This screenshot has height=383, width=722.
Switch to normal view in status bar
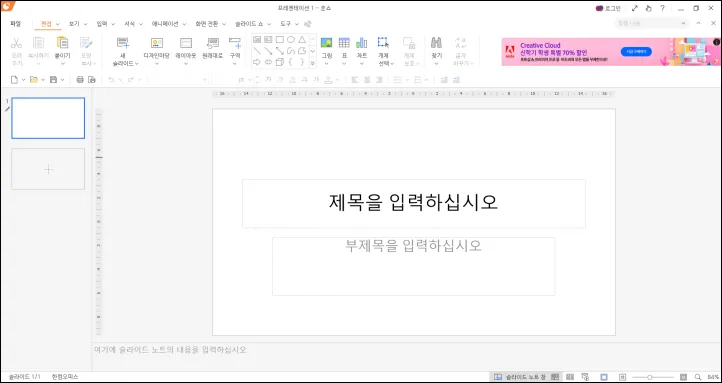[x=555, y=377]
